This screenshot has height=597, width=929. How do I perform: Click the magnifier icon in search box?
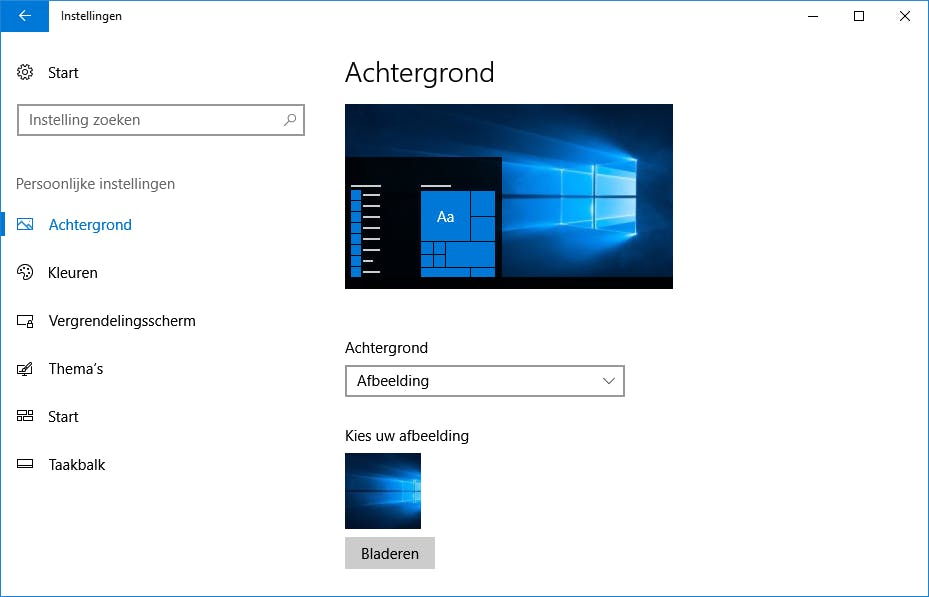(289, 119)
